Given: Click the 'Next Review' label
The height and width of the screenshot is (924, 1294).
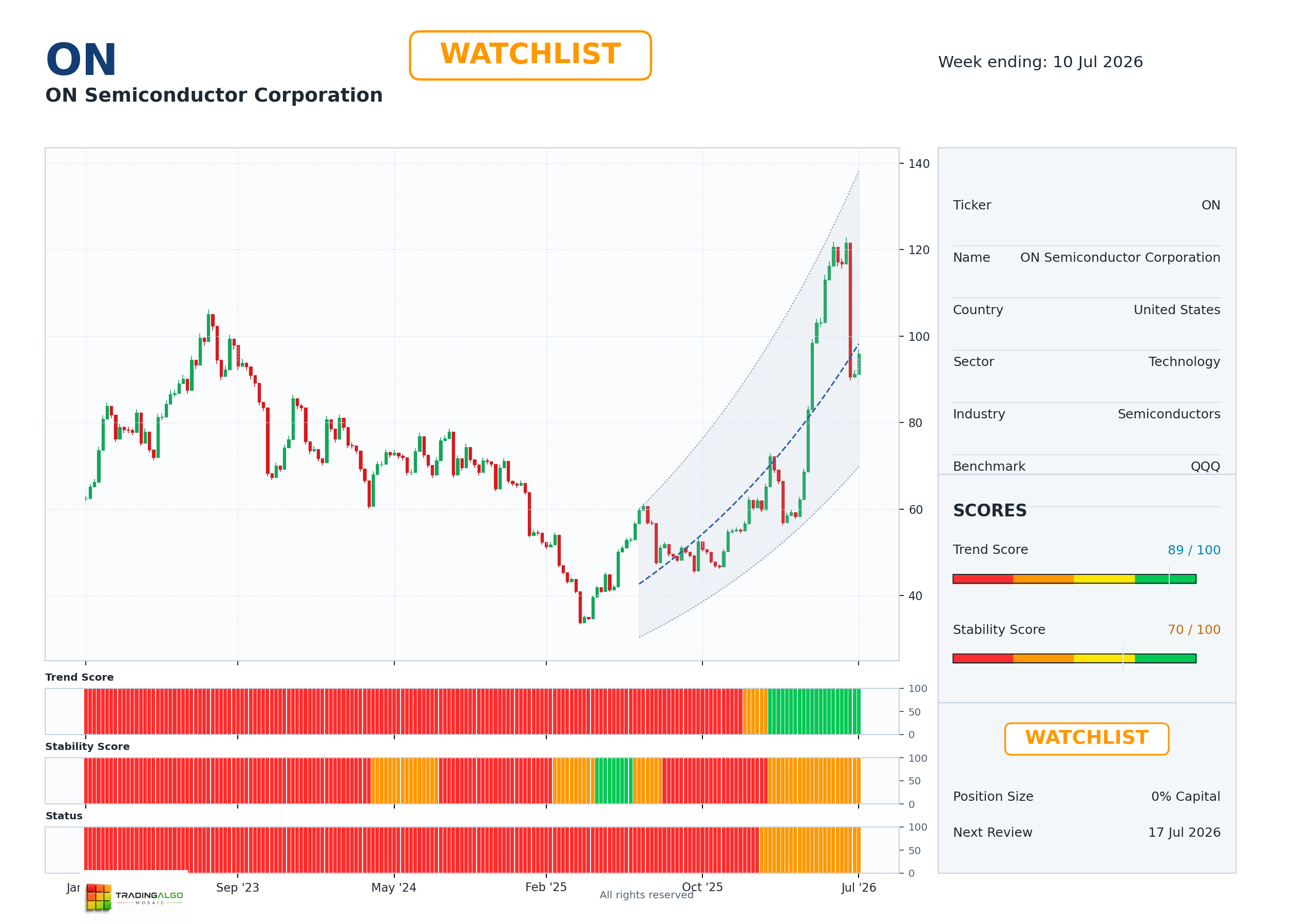Looking at the screenshot, I should (x=993, y=833).
